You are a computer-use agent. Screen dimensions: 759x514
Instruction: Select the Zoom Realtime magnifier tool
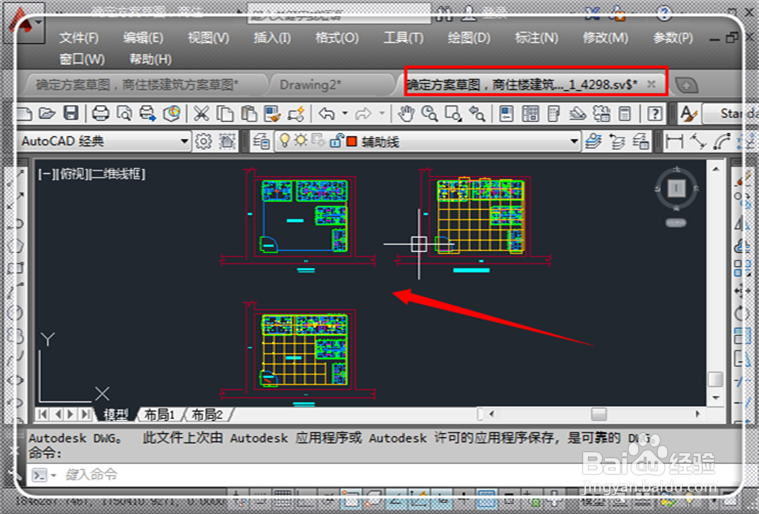coord(429,114)
